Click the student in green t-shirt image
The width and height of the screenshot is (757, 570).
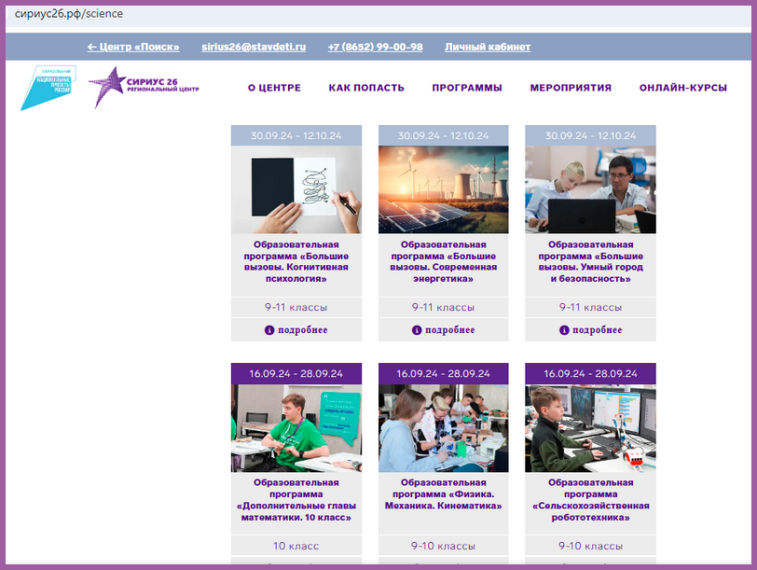coord(296,428)
